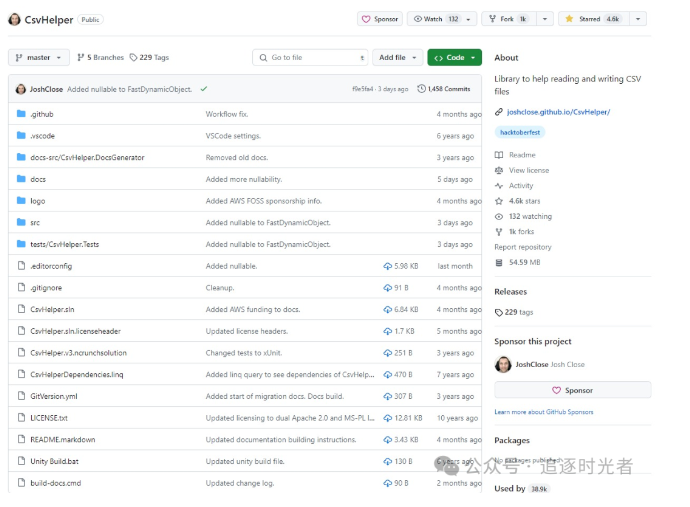Open CsvHelper.v3.ncrunchsolution file
Viewport: 690px width, 507px height.
coord(78,353)
